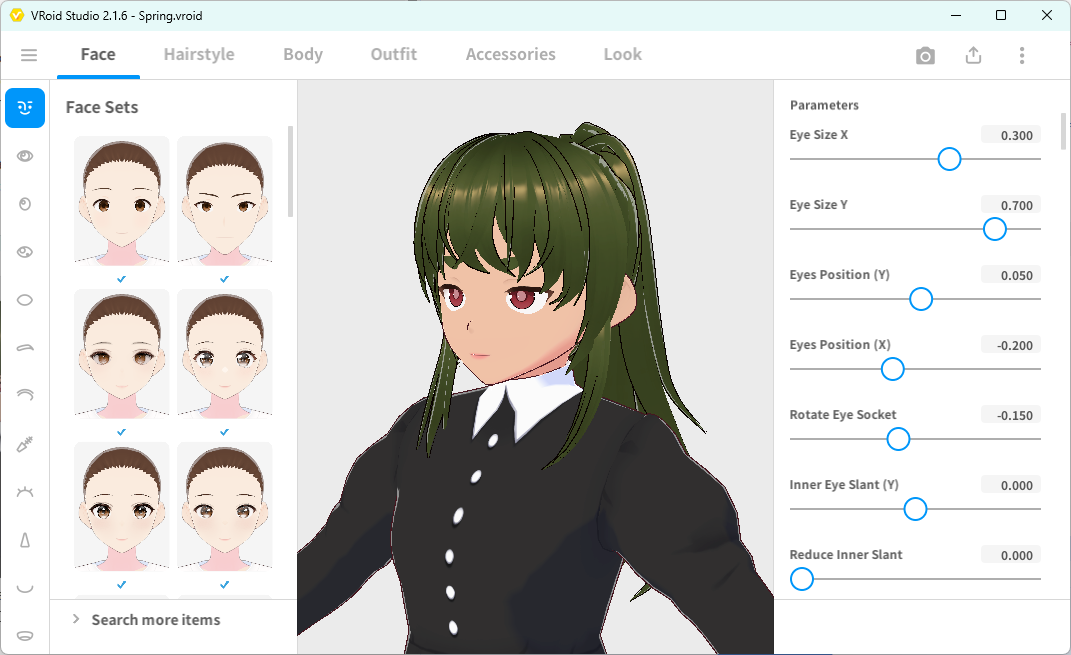
Task: Select the curved mouth category icon
Action: coord(25,588)
